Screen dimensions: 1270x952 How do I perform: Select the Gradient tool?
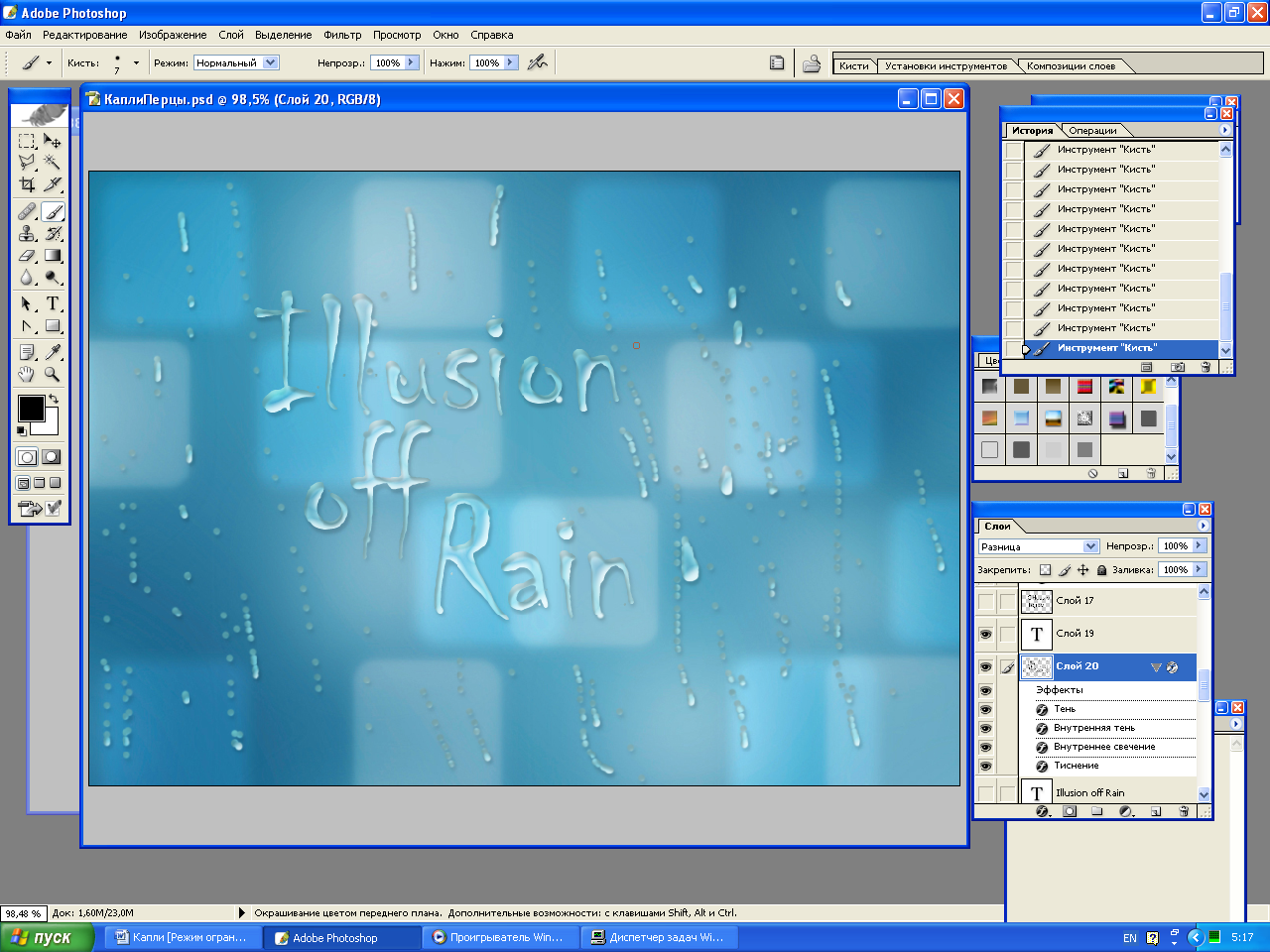pyautogui.click(x=53, y=255)
